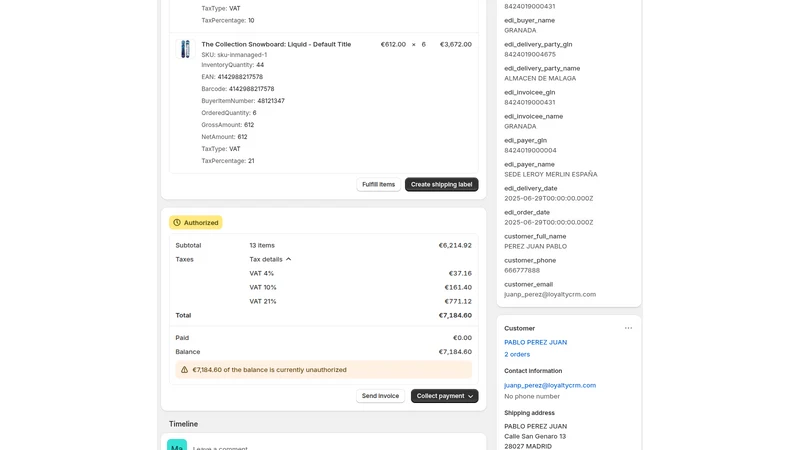Collapse the Tax details expander
Viewport: 800px width, 450px height.
click(x=270, y=259)
